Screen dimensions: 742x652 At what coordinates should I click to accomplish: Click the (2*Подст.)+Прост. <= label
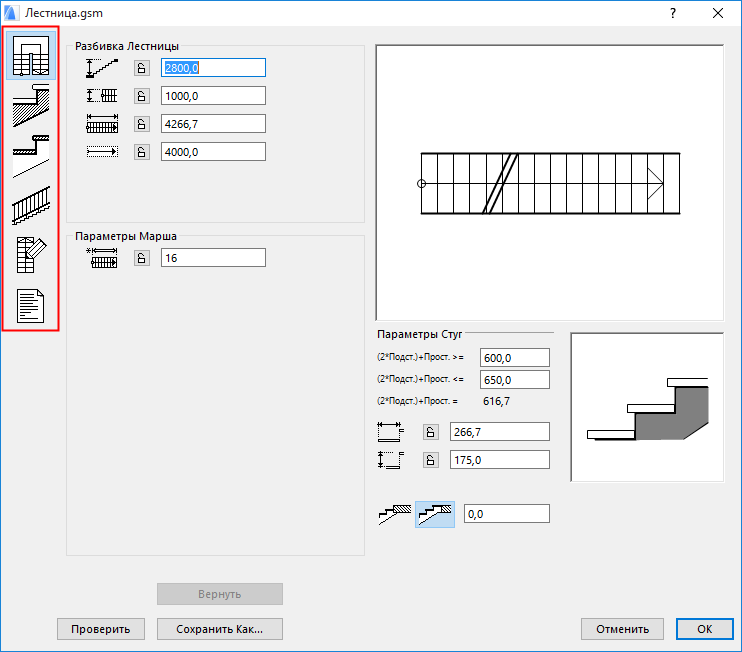tap(421, 379)
